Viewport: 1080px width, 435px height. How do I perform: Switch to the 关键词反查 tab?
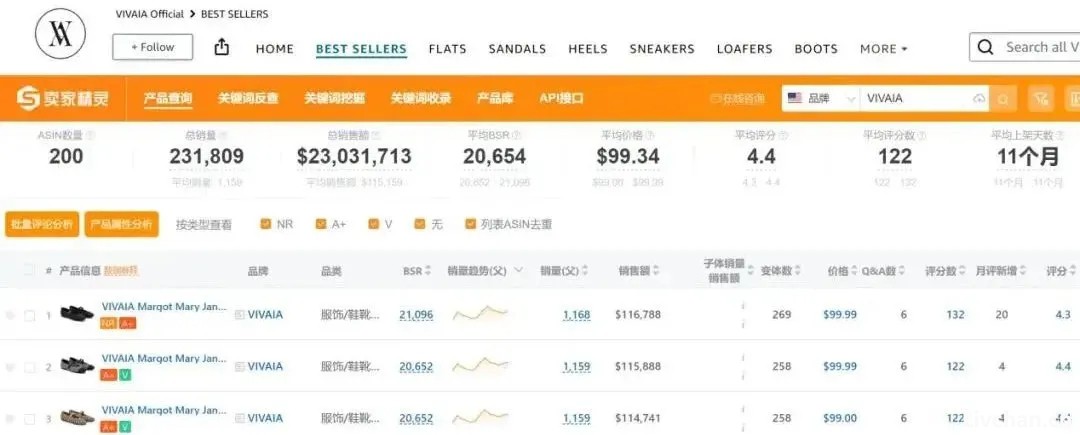click(x=248, y=98)
